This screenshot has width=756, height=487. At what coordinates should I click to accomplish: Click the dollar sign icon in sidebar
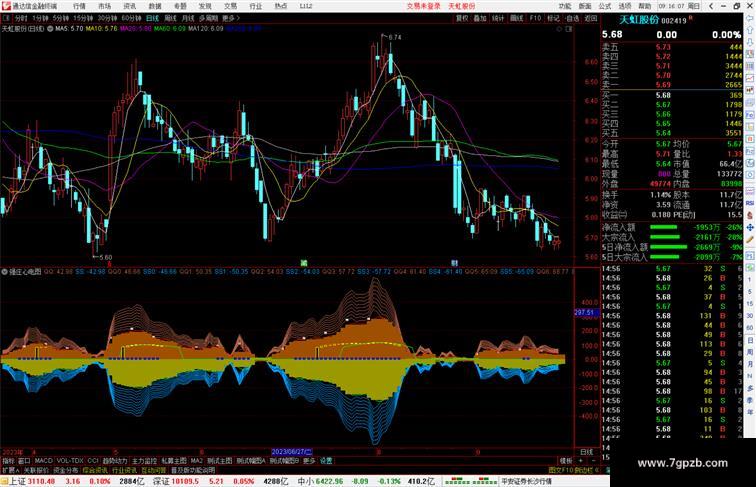tap(750, 216)
